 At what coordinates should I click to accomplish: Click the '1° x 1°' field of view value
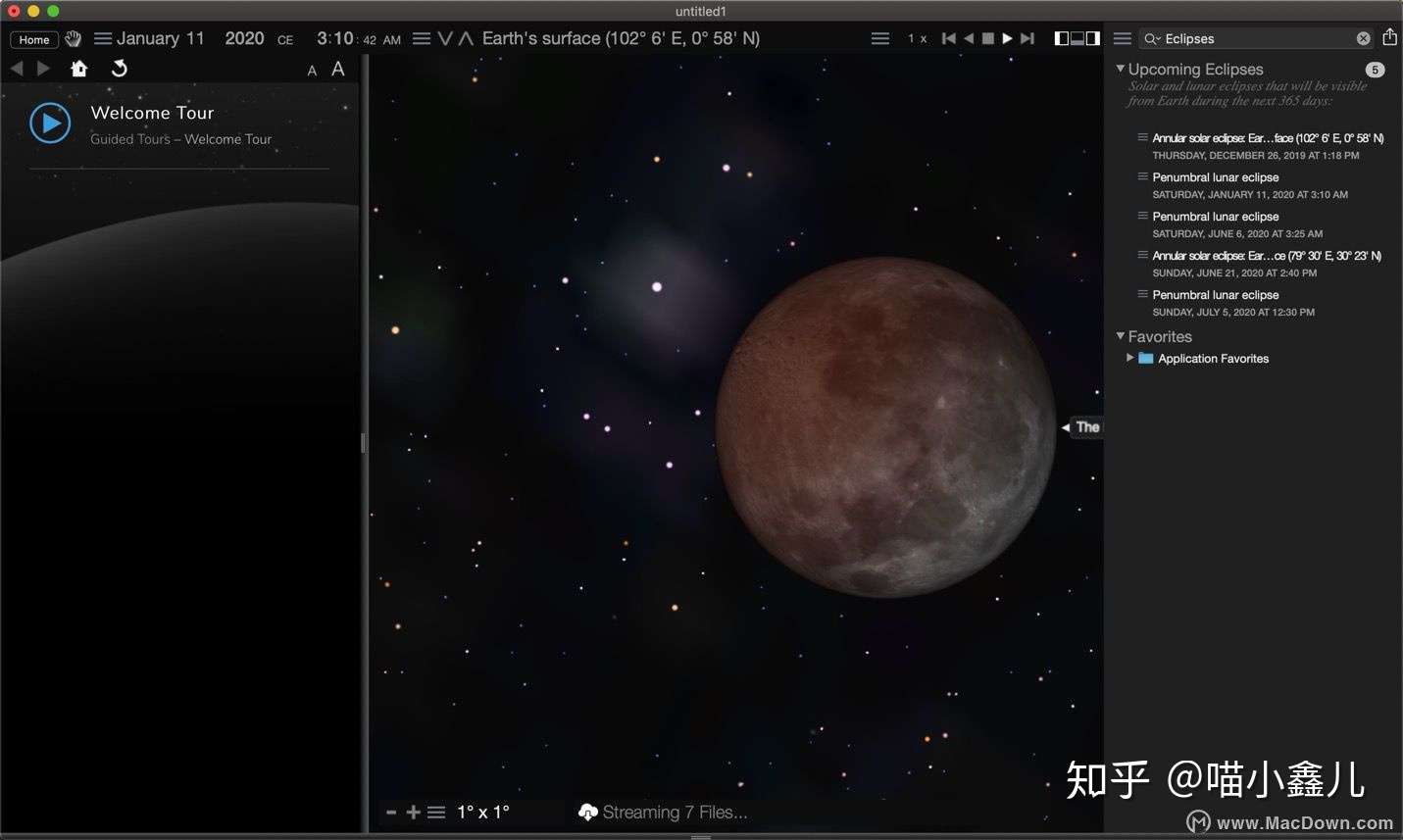[483, 813]
